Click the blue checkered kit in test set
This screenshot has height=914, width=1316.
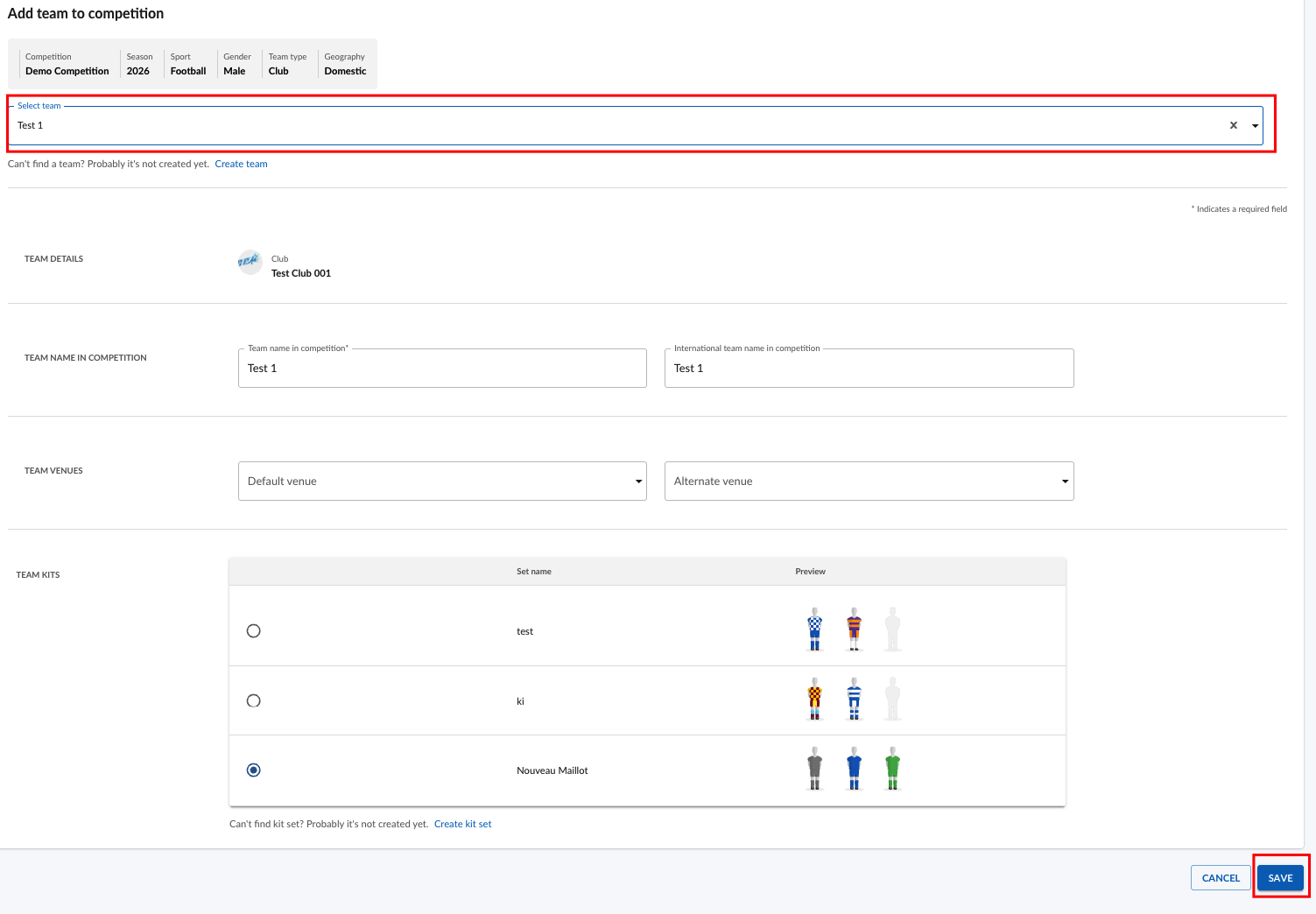coord(815,629)
